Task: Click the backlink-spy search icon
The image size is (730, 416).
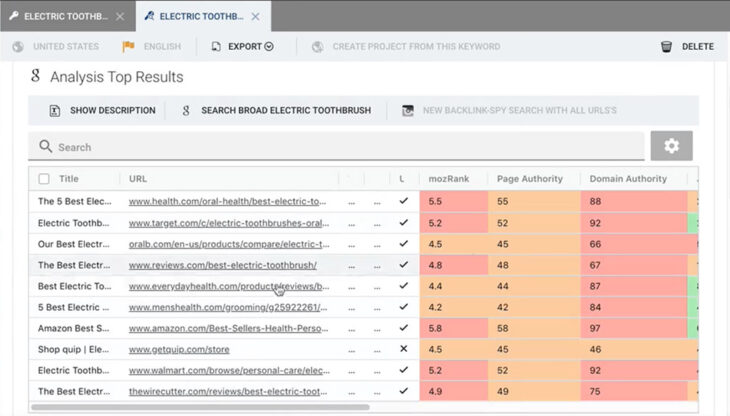Action: click(408, 110)
